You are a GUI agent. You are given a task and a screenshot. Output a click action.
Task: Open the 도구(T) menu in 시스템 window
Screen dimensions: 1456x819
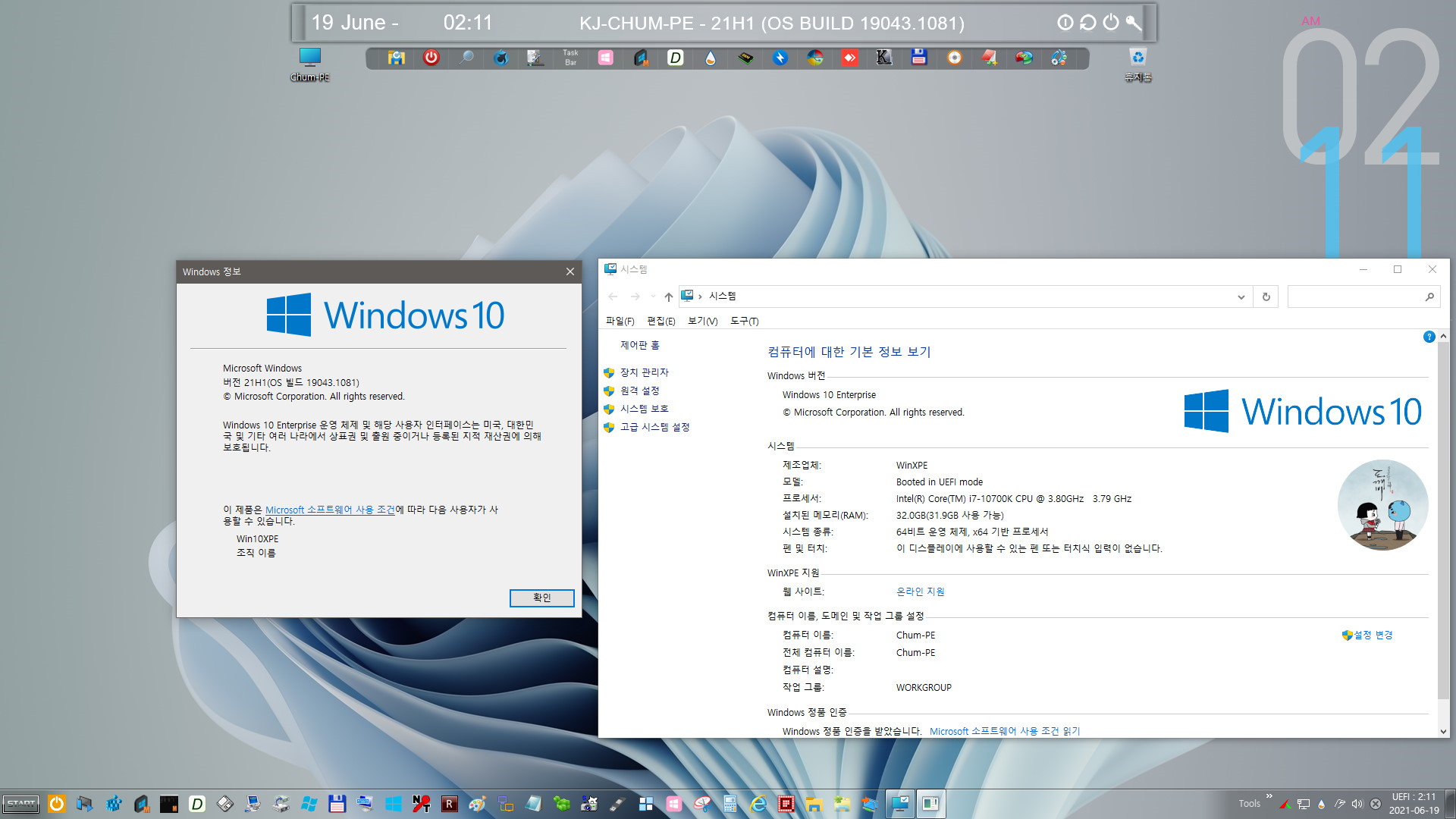point(744,322)
